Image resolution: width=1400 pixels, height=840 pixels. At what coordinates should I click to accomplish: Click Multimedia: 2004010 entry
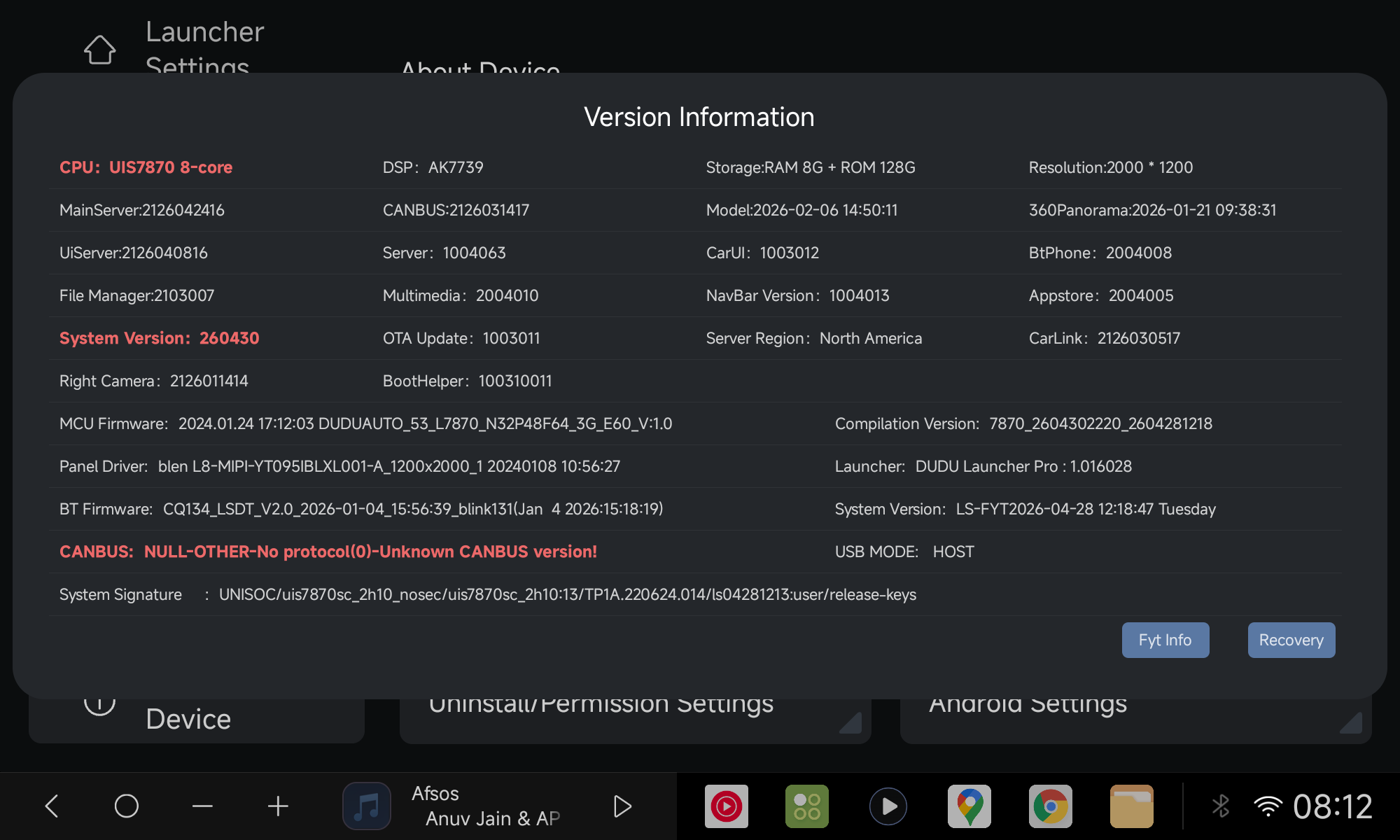[461, 295]
